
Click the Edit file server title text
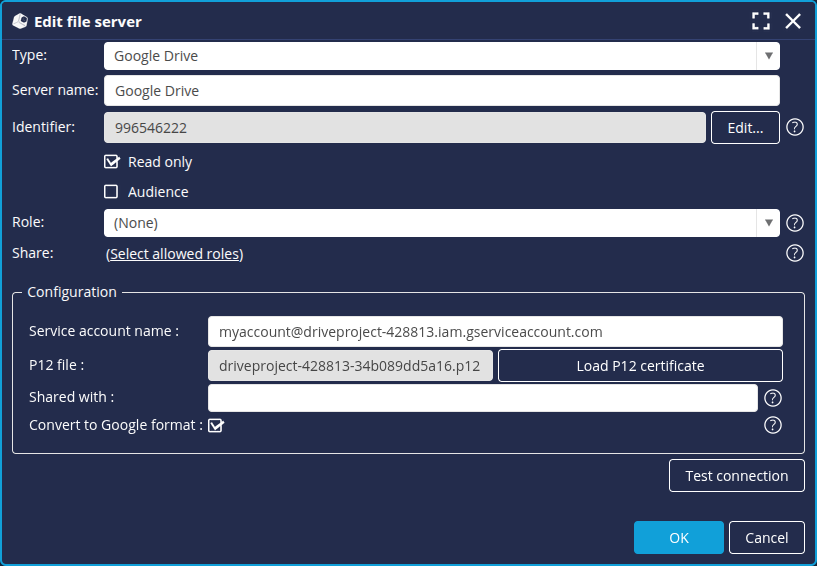click(88, 22)
